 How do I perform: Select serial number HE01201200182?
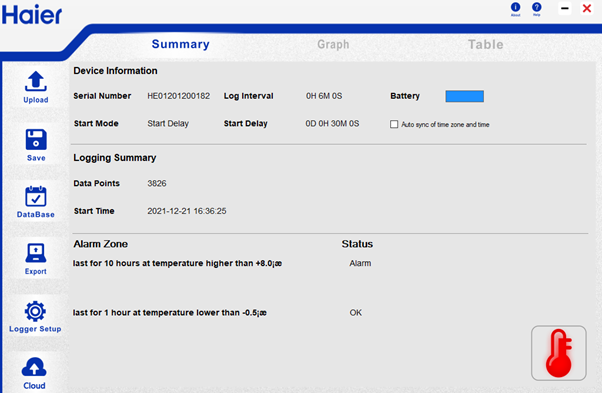179,96
